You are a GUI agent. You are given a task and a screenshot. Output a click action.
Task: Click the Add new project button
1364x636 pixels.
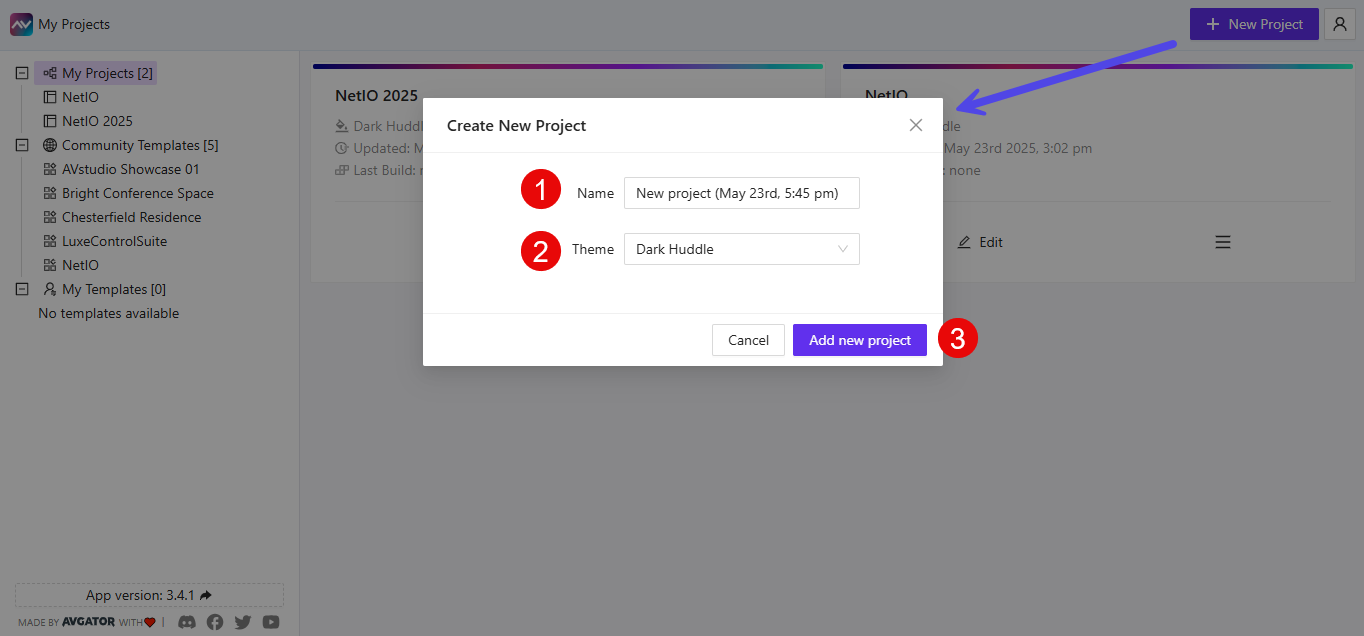[x=859, y=340]
